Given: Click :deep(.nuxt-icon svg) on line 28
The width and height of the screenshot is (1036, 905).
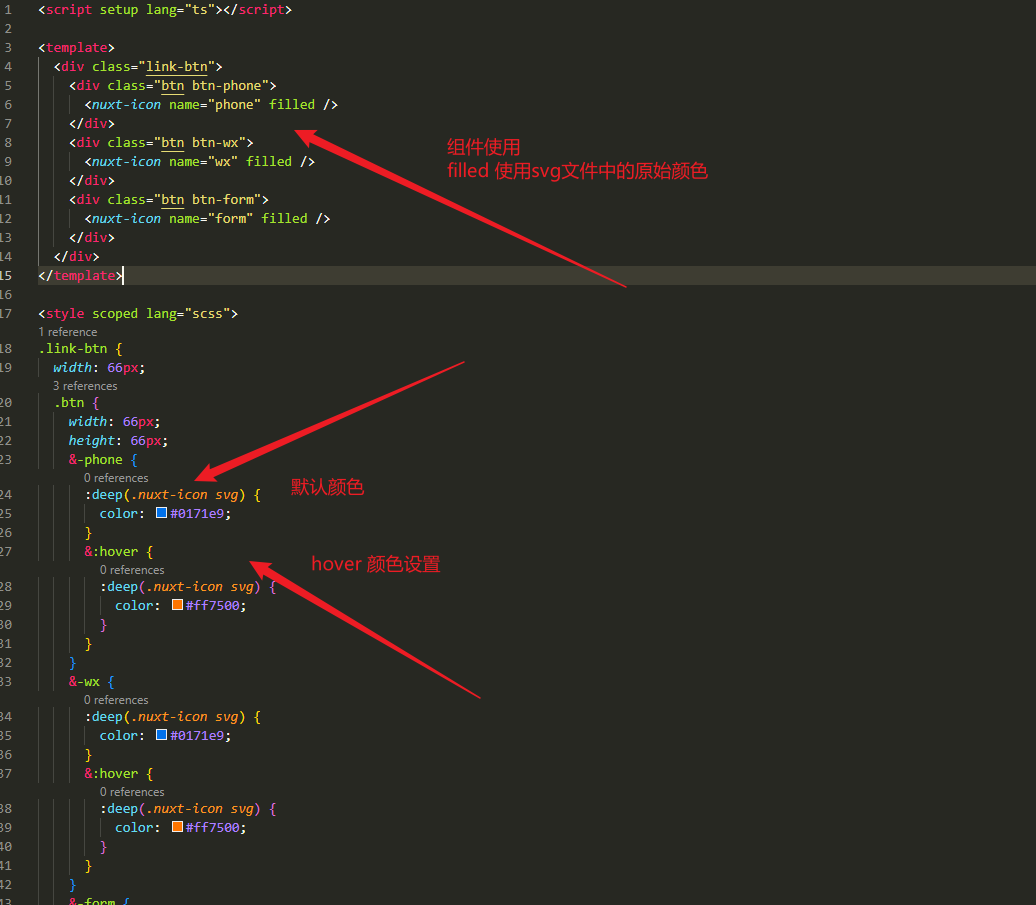Looking at the screenshot, I should click(180, 586).
